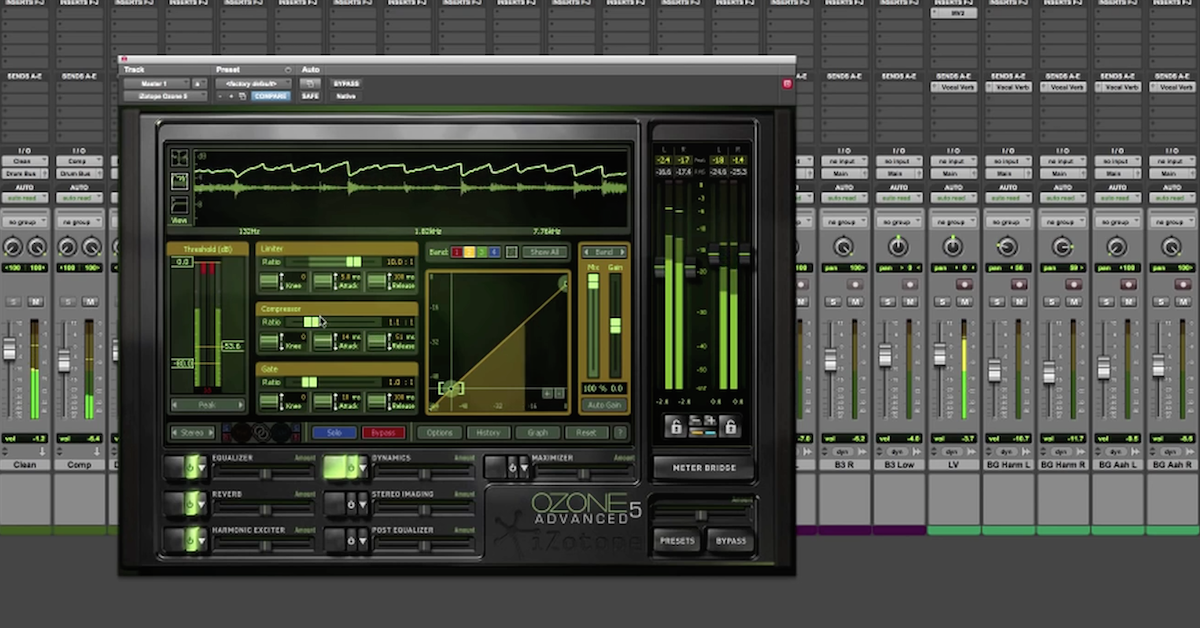The width and height of the screenshot is (1200, 628).
Task: Click the minus preset icon in plugin header
Action: [221, 96]
